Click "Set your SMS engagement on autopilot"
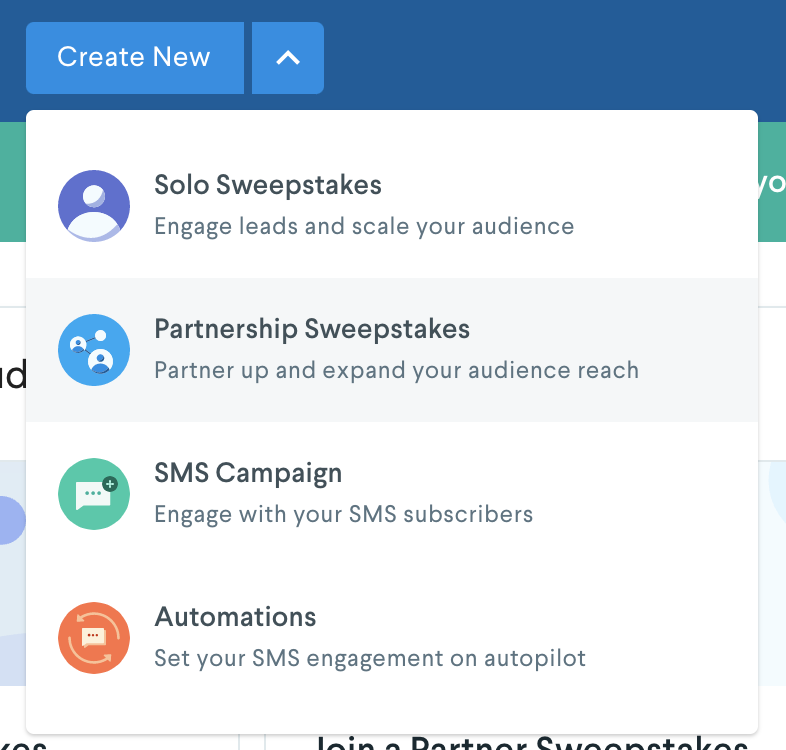This screenshot has height=750, width=786. click(x=370, y=658)
